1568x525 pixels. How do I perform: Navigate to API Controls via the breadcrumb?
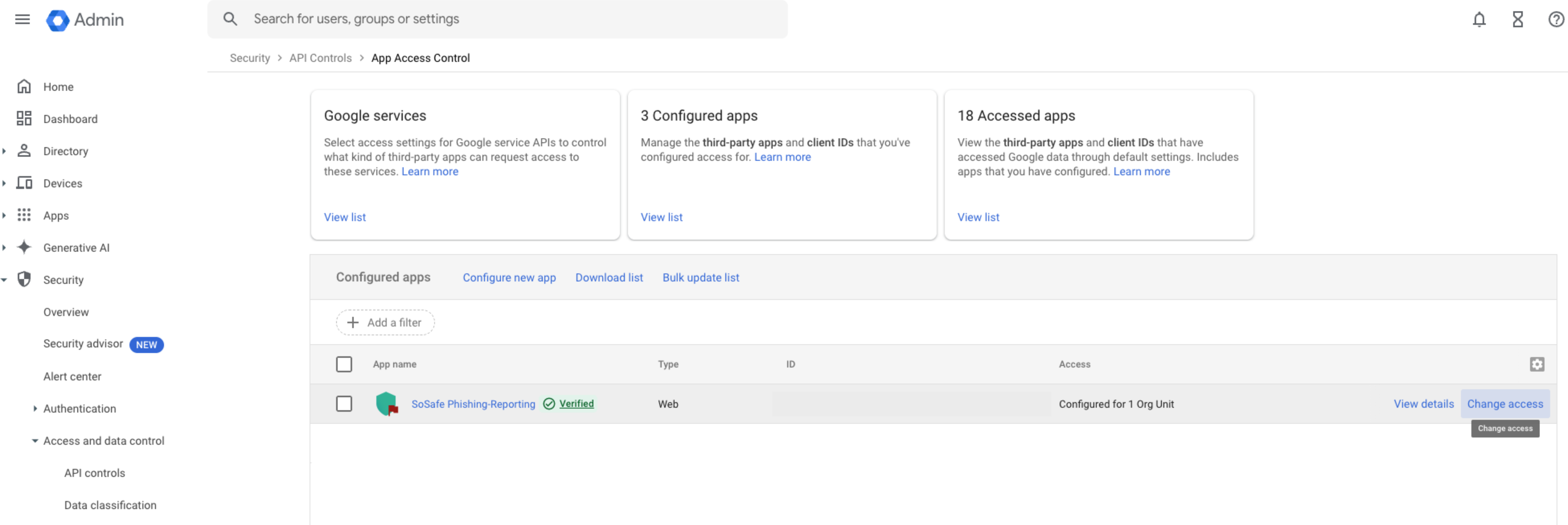[320, 58]
